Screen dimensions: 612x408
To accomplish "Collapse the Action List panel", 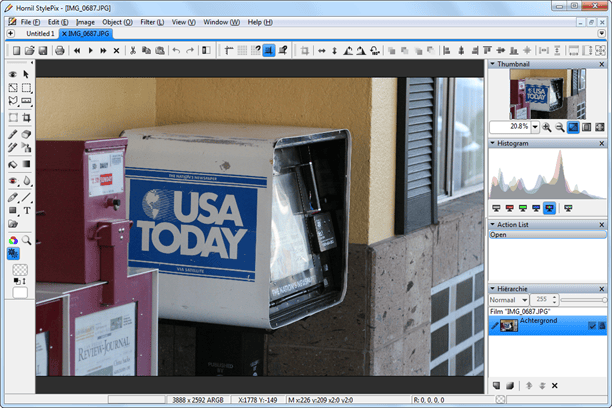I will coord(493,224).
